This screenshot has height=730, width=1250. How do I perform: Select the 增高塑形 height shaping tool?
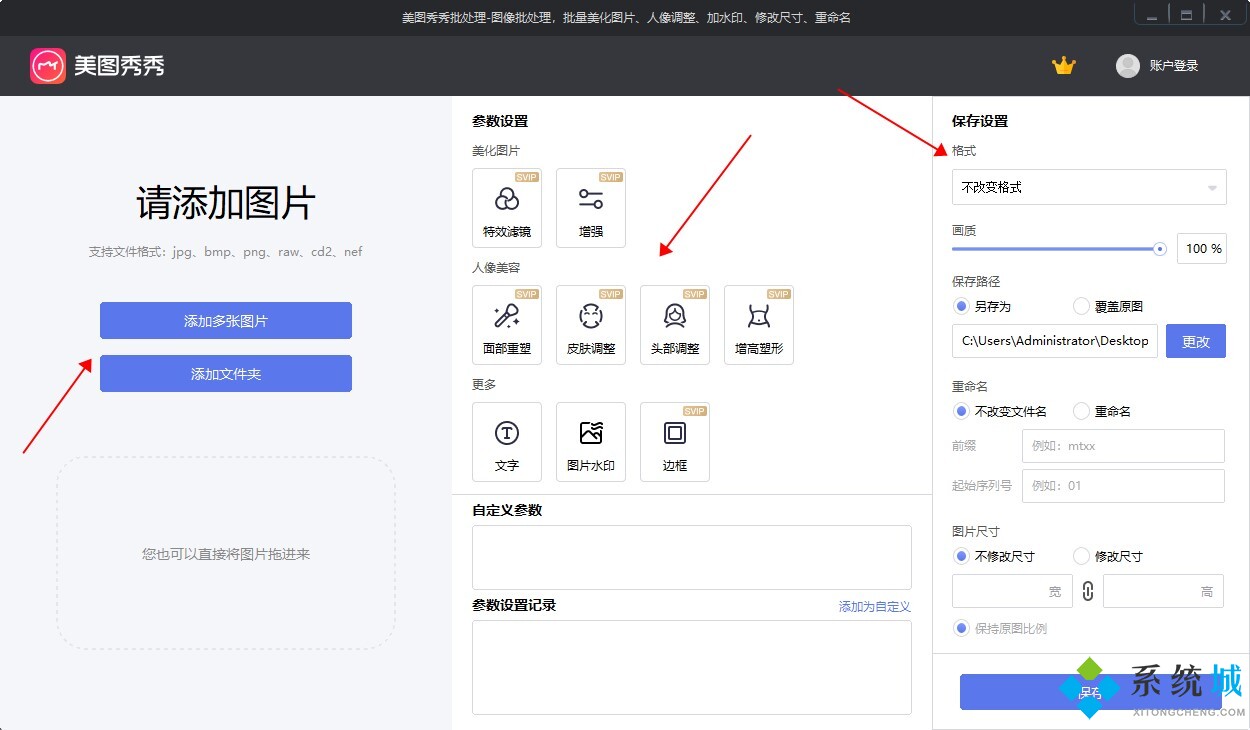[759, 325]
